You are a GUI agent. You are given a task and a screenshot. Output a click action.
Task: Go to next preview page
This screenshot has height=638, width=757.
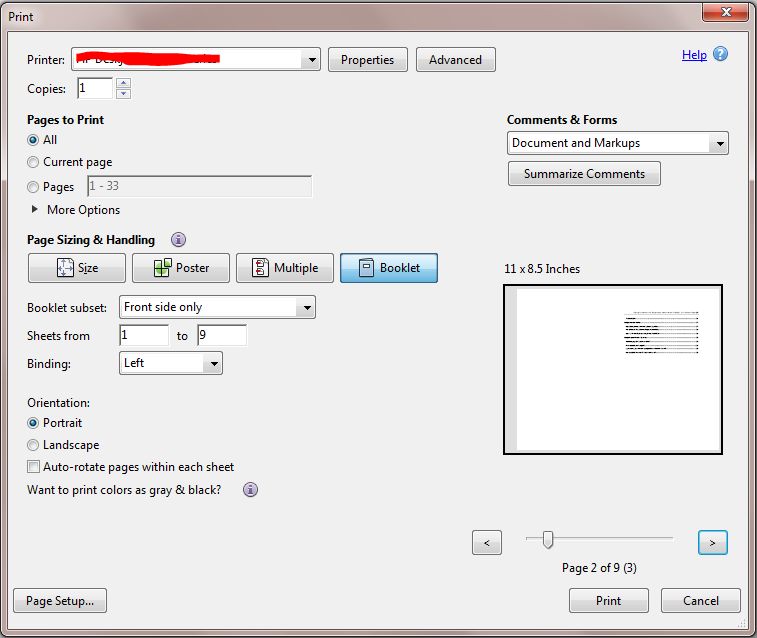(x=713, y=542)
